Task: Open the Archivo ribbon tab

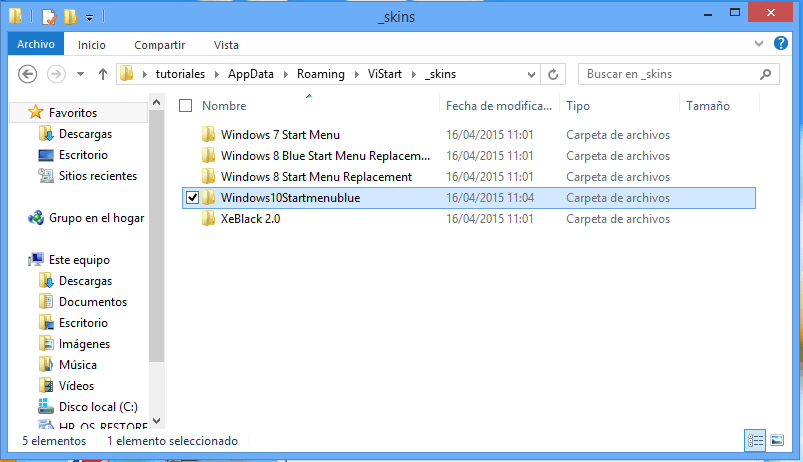Action: tap(36, 45)
